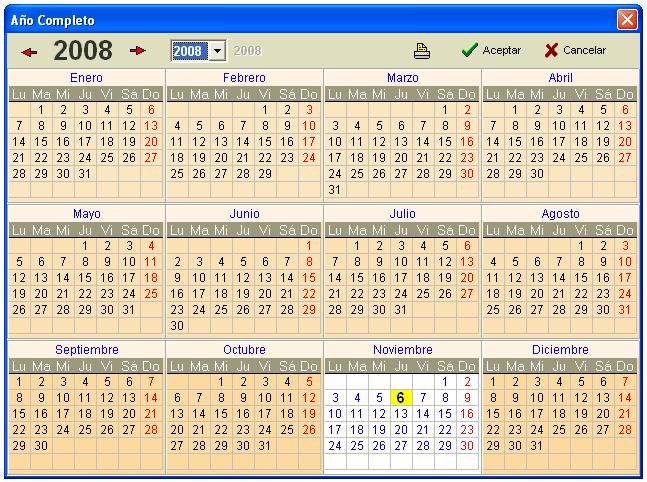Go to previous year with left red arrow
This screenshot has height=482, width=647.
[x=29, y=52]
